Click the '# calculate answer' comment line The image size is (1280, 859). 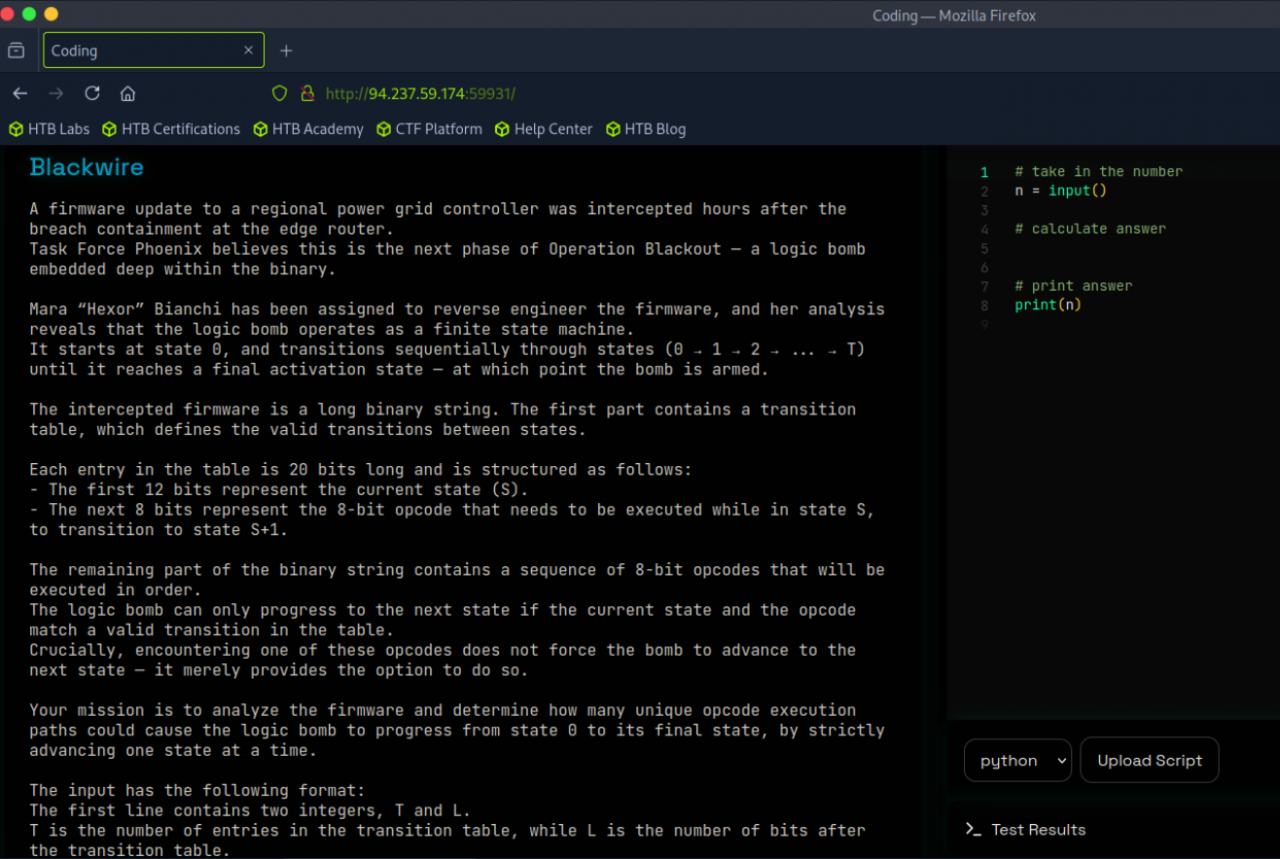click(1090, 228)
